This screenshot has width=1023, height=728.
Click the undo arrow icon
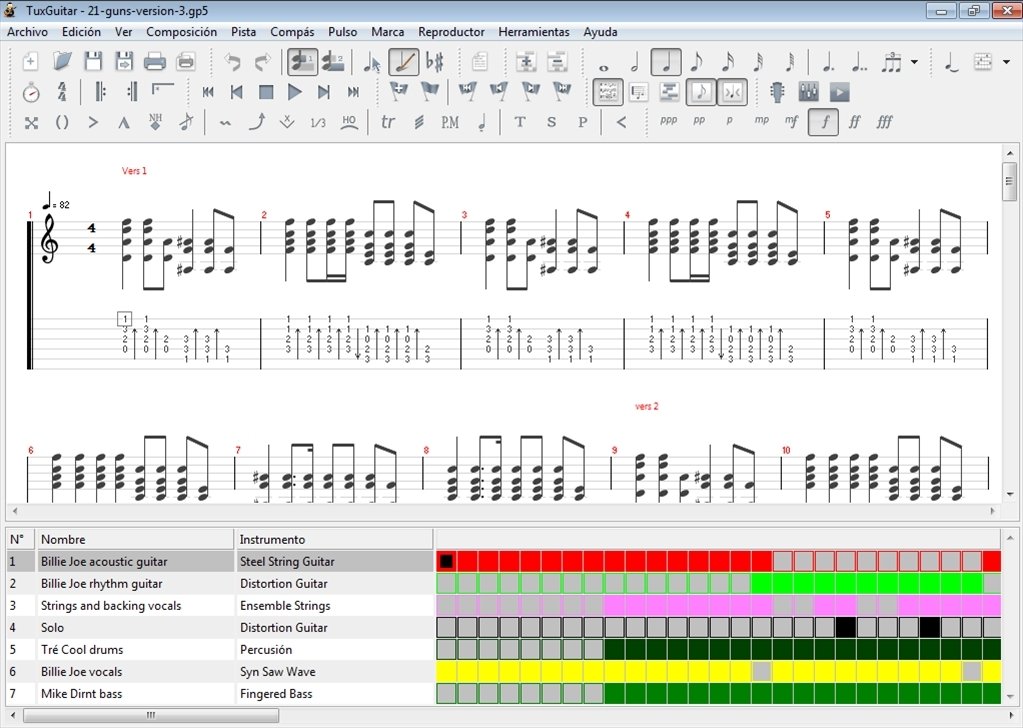click(232, 62)
